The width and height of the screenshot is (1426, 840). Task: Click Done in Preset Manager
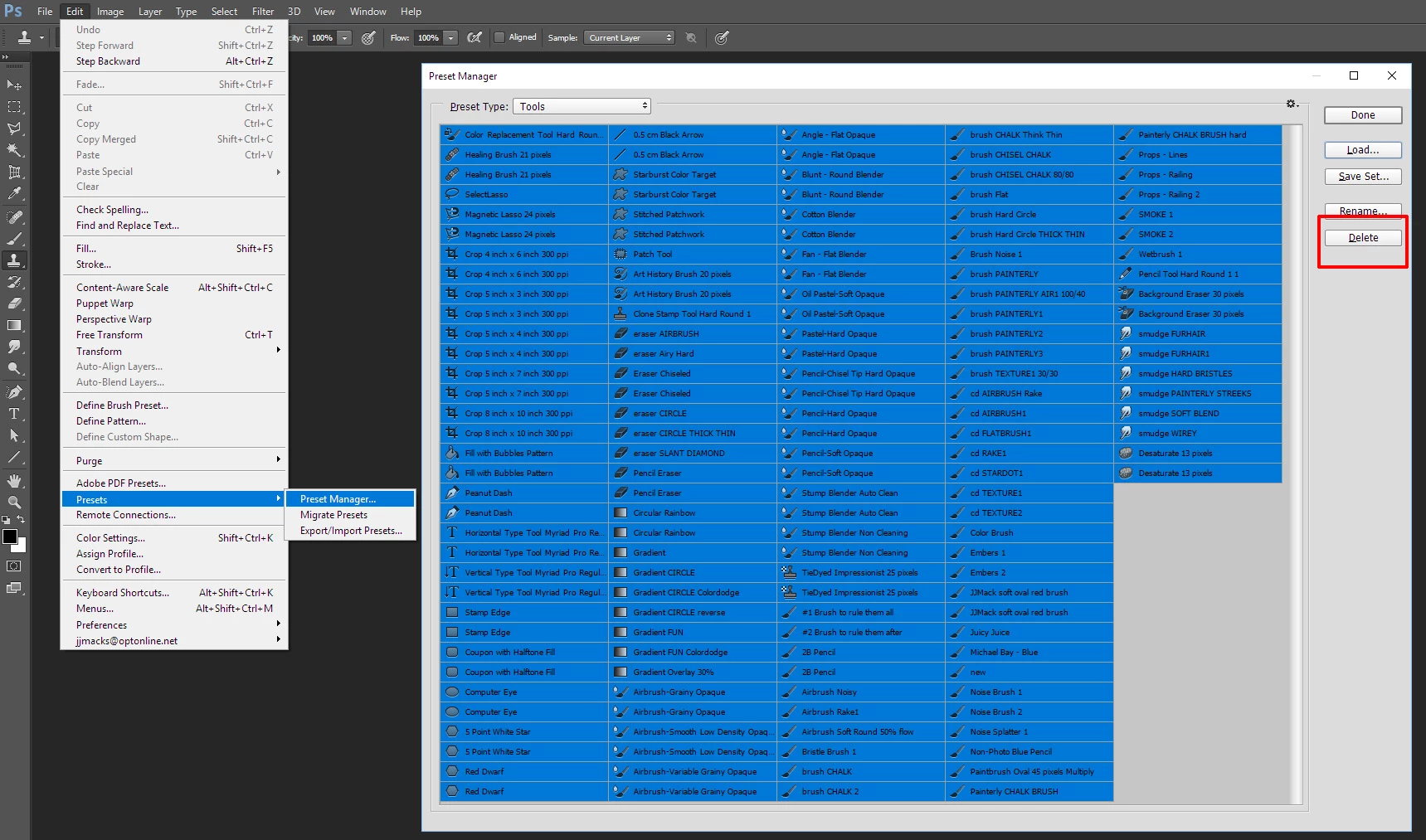coord(1363,115)
